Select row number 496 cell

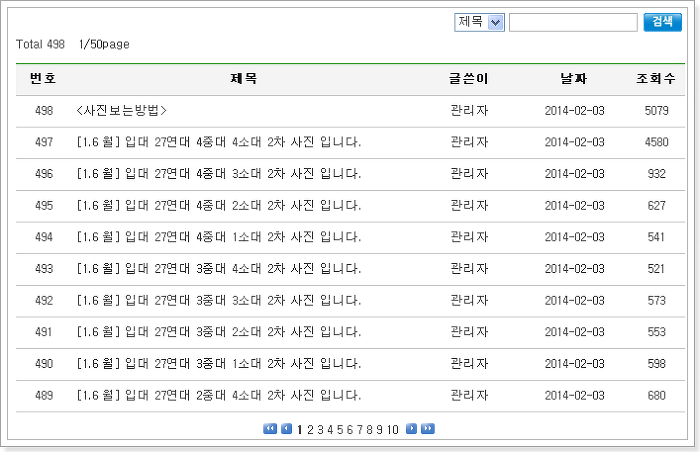(x=44, y=174)
